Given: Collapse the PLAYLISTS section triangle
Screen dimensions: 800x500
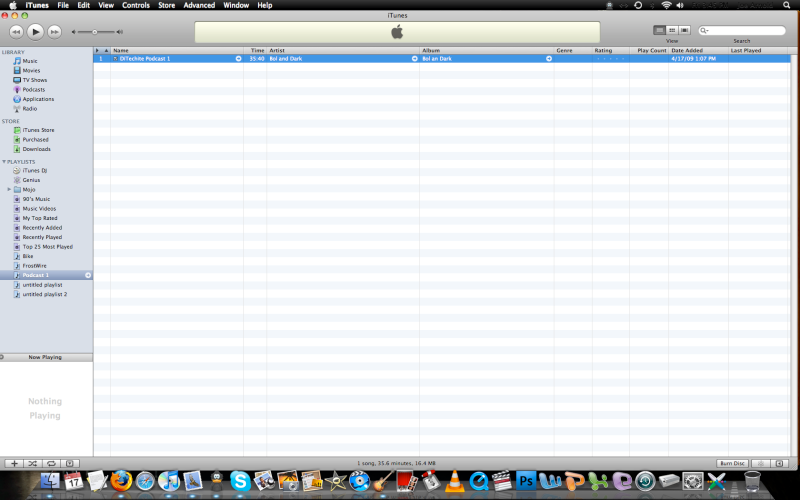Looking at the screenshot, I should click(4, 162).
